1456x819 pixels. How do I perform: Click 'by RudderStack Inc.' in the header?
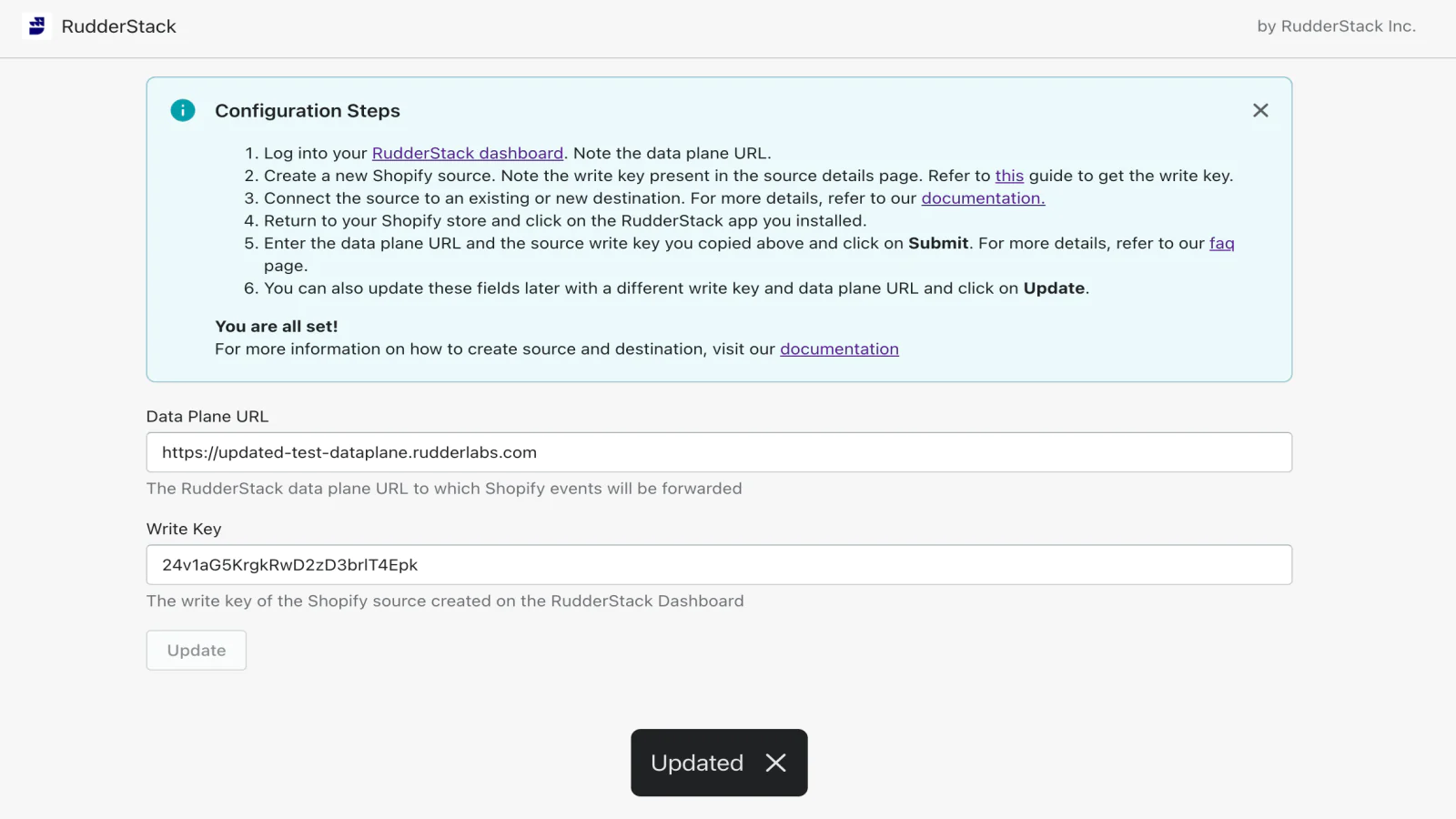(x=1336, y=26)
